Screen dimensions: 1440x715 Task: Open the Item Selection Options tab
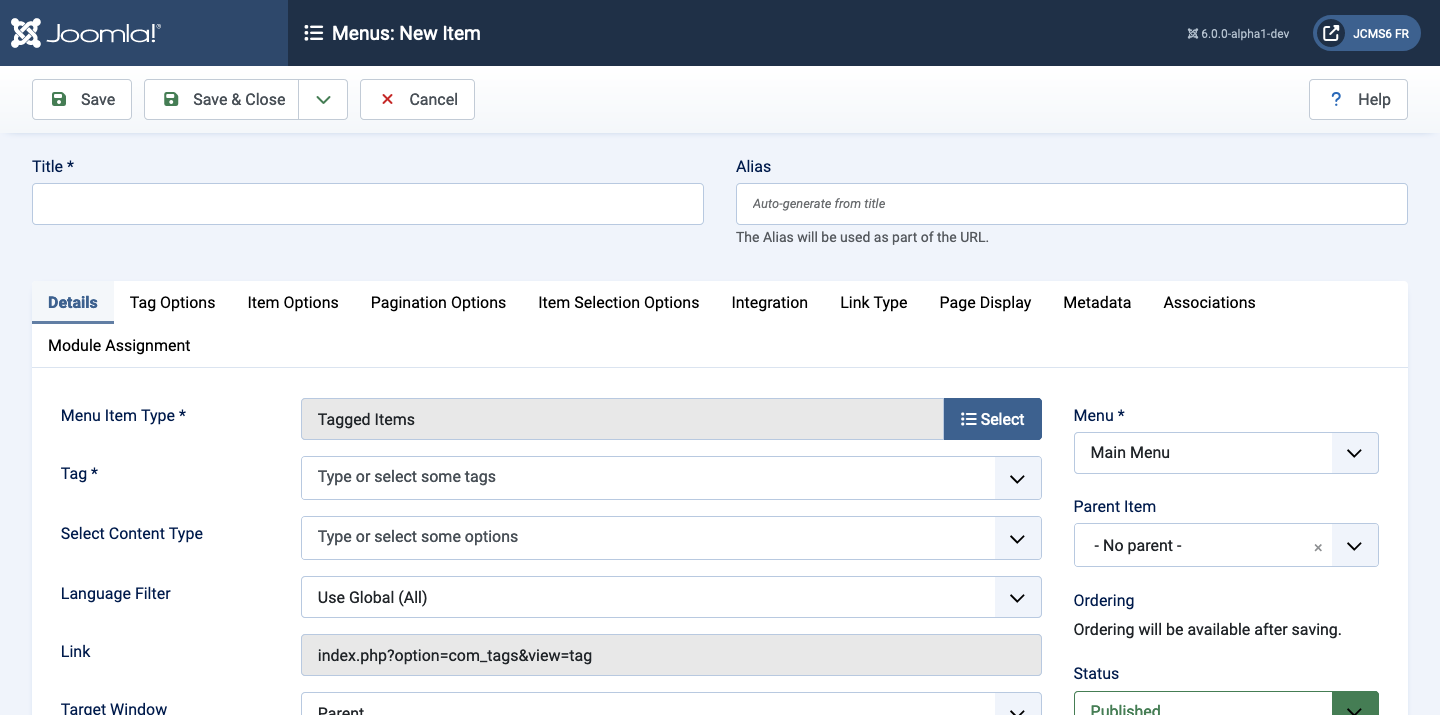(619, 302)
